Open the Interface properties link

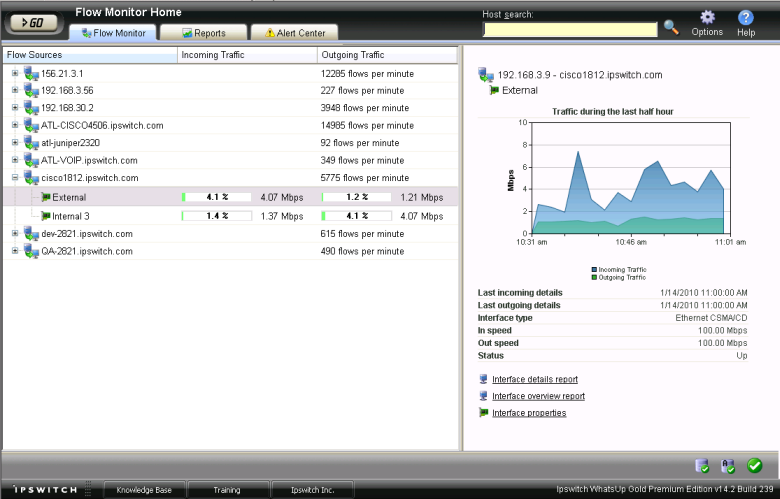tap(529, 413)
